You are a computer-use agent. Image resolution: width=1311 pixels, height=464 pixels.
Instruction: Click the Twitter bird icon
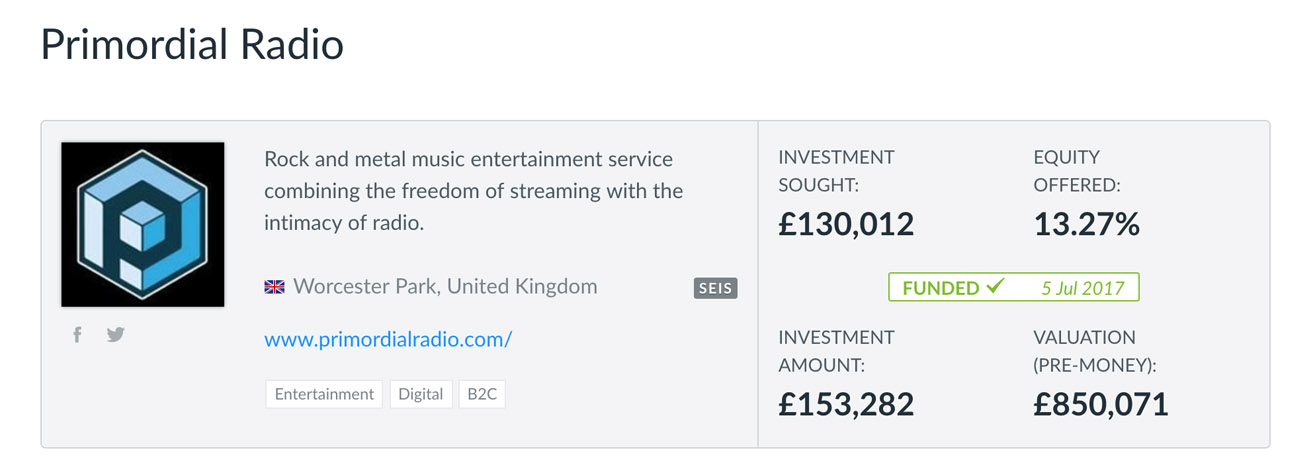[116, 335]
